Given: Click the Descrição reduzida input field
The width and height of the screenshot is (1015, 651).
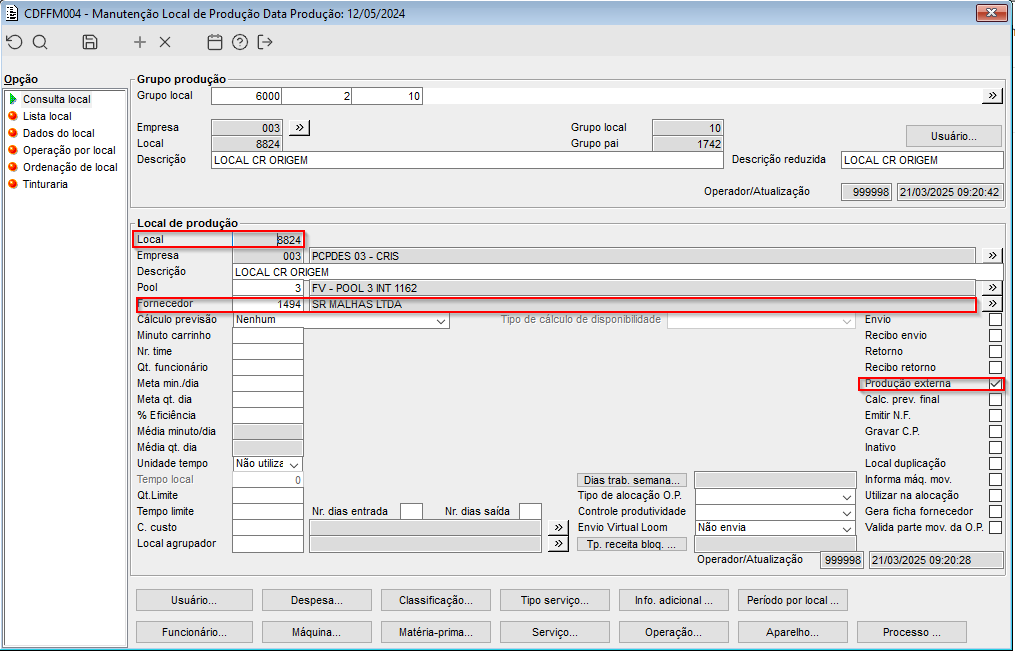Looking at the screenshot, I should click(x=922, y=160).
